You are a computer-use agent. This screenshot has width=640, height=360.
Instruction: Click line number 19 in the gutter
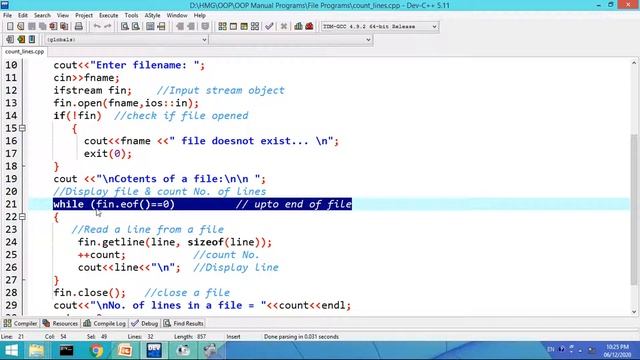coord(11,179)
